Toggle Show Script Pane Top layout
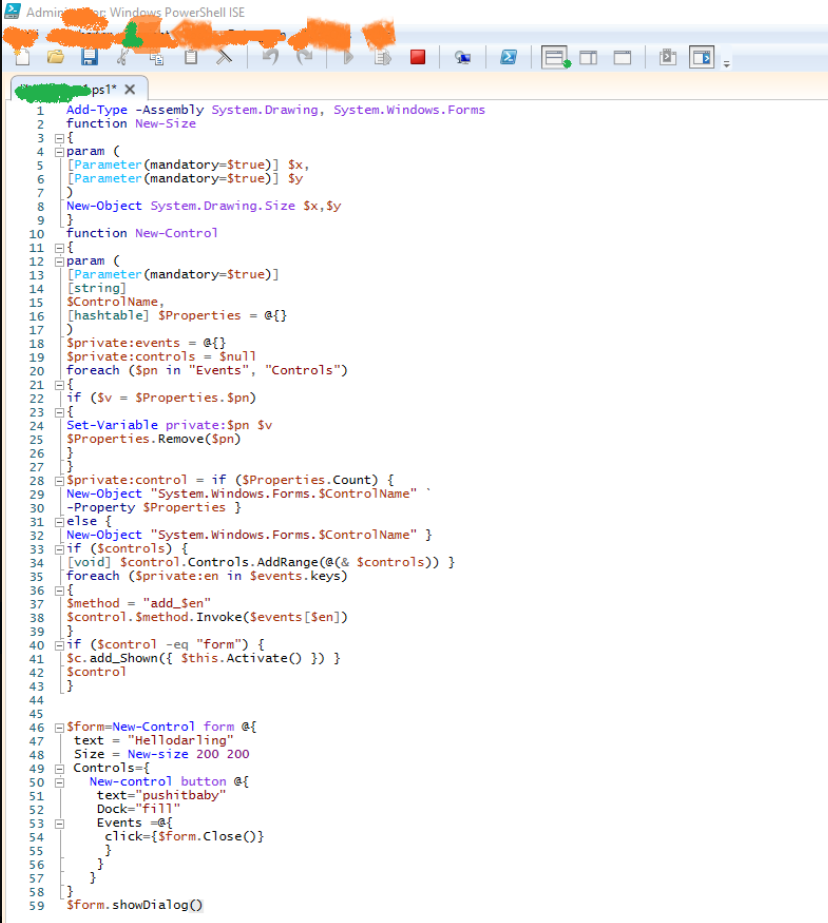Viewport: 828px width, 923px height. pos(556,57)
